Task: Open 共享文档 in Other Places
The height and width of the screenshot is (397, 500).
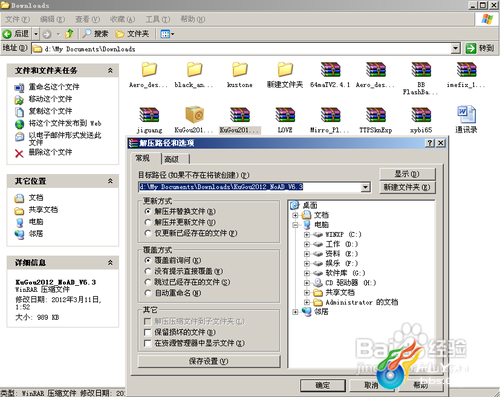Action: tap(43, 210)
